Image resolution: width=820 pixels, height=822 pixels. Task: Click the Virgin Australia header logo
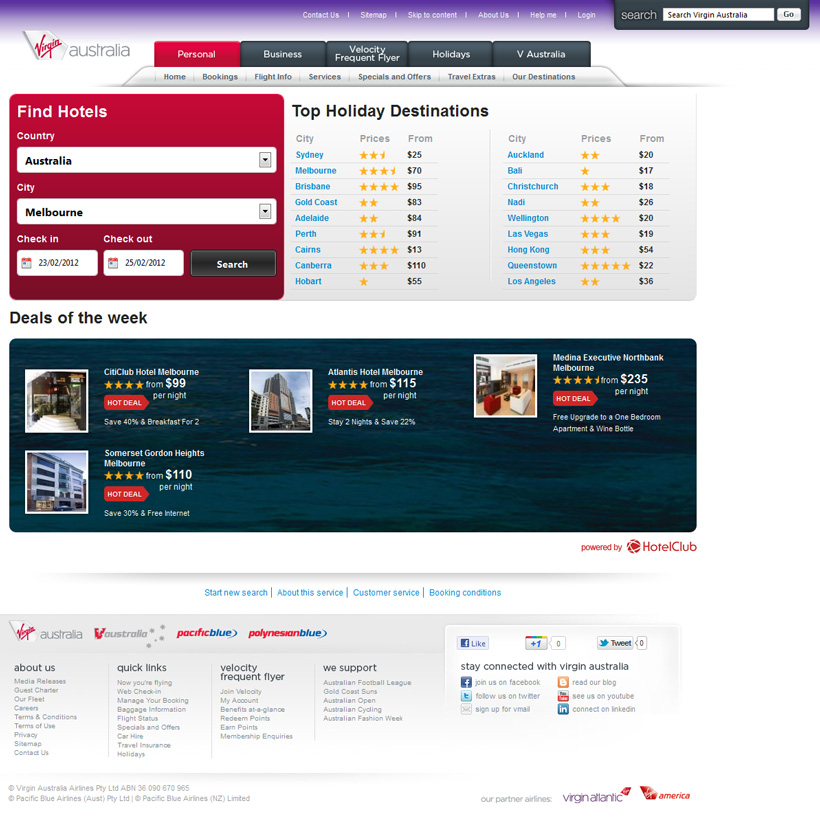(77, 46)
